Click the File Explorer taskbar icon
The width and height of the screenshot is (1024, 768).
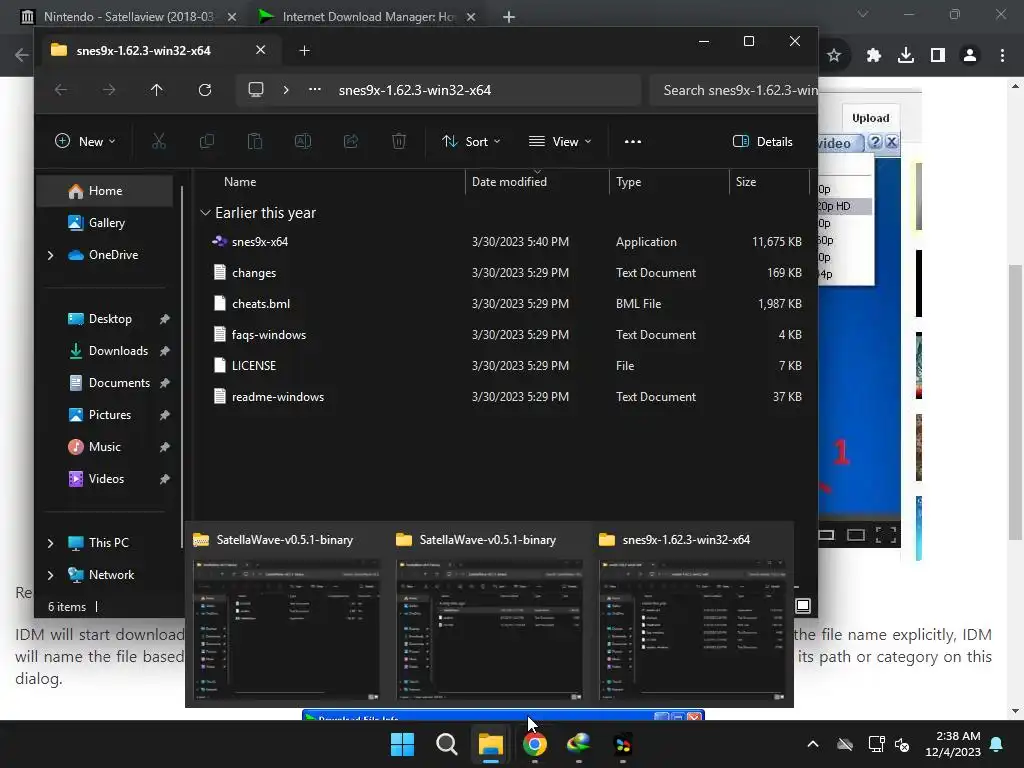(x=490, y=744)
